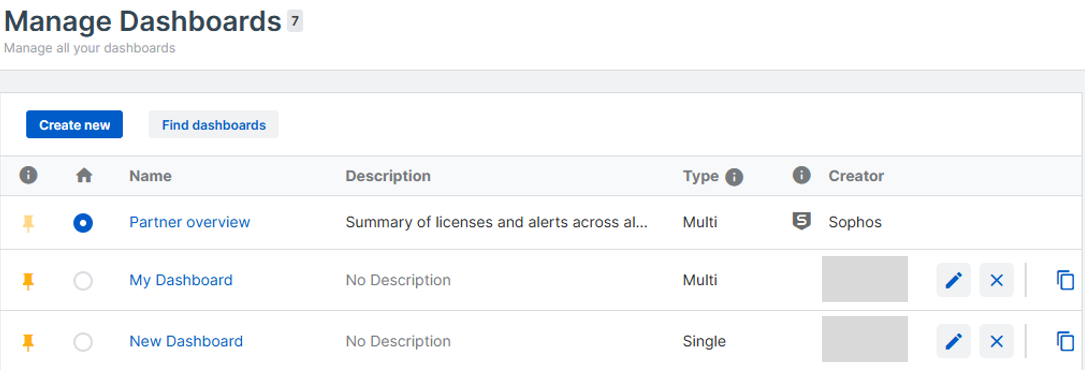Open the Partner overview dashboard link
This screenshot has width=1085, height=371.
pos(190,222)
